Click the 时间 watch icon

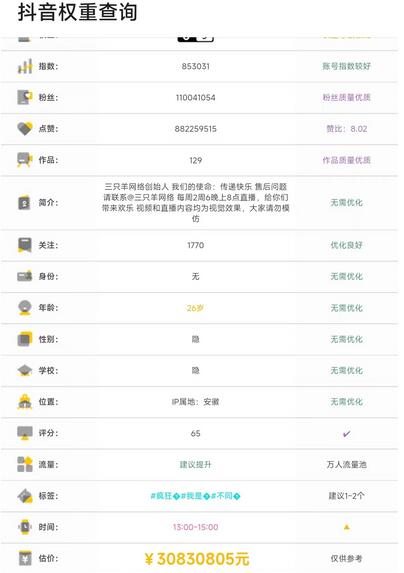(x=25, y=527)
